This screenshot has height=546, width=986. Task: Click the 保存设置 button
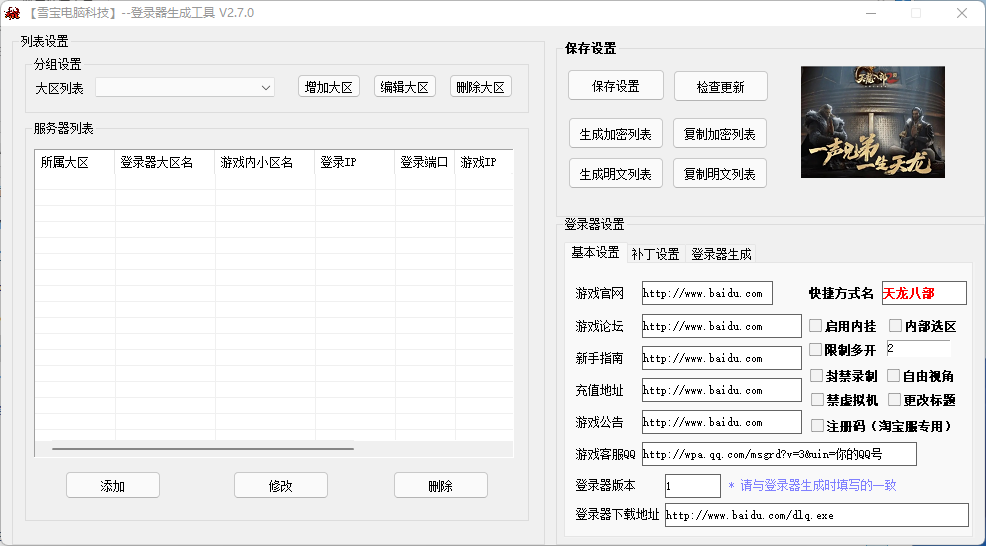click(x=615, y=86)
